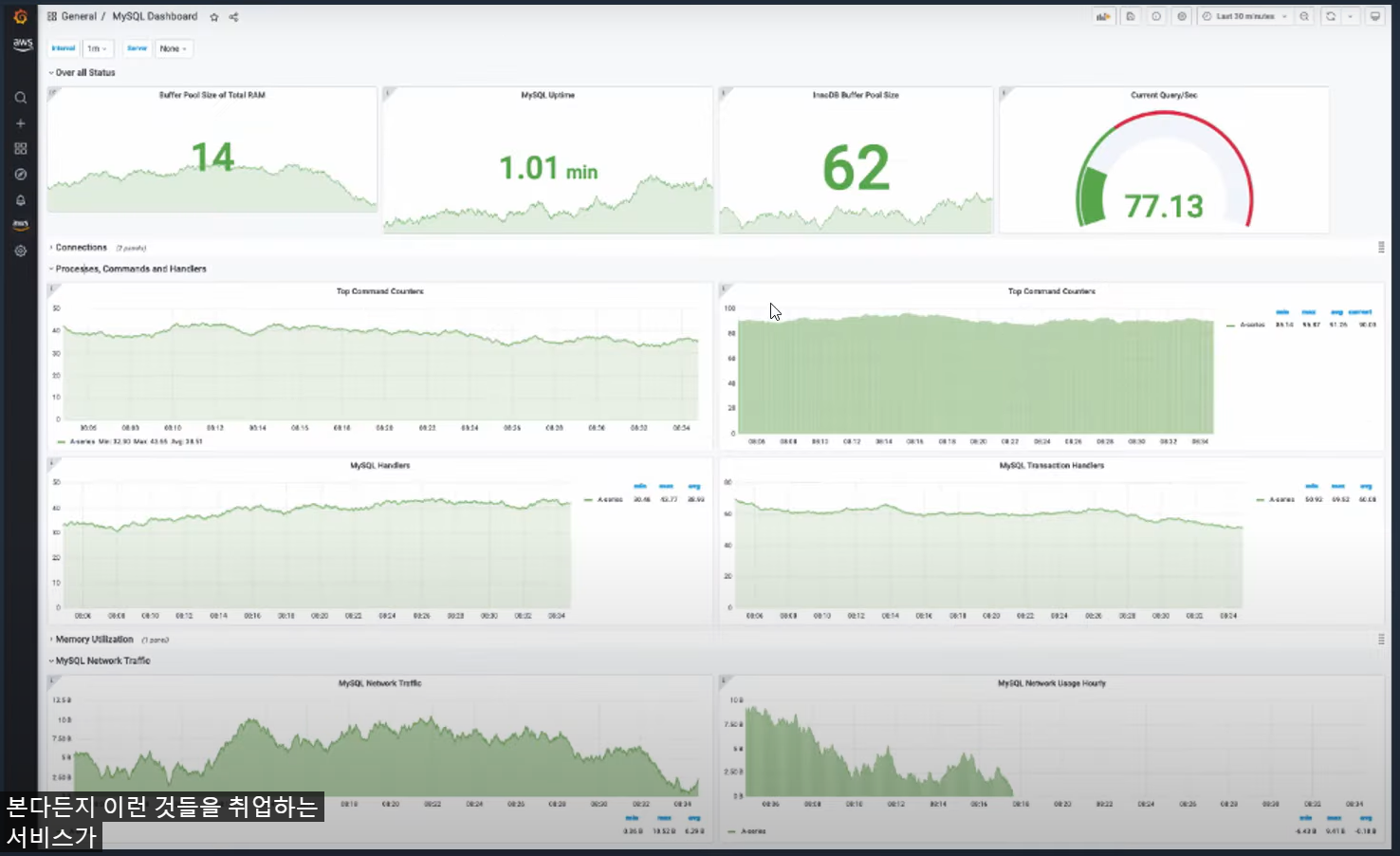Image resolution: width=1400 pixels, height=856 pixels.
Task: Open series color picker in MySQL Handlers legend
Action: point(589,499)
